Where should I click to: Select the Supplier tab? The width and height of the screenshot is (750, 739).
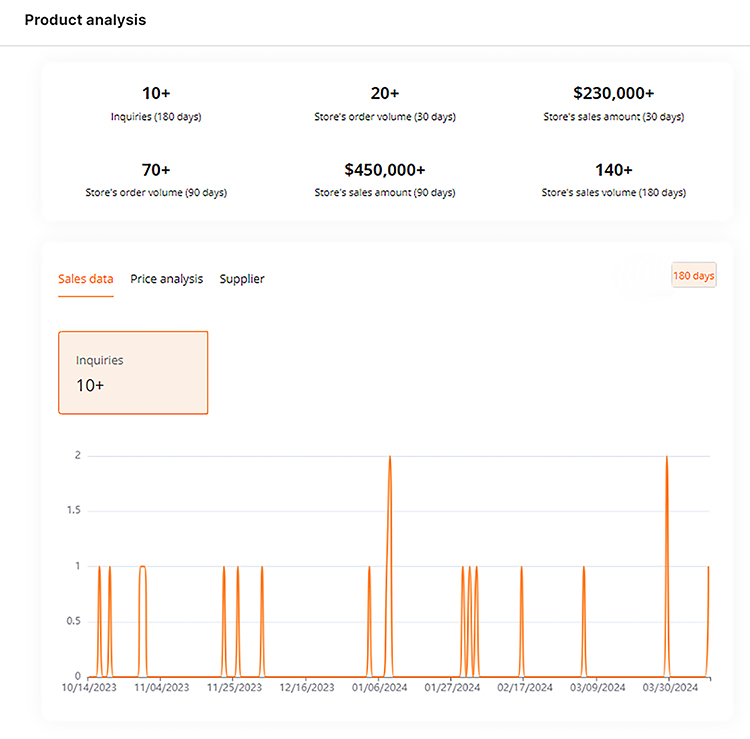pyautogui.click(x=242, y=279)
